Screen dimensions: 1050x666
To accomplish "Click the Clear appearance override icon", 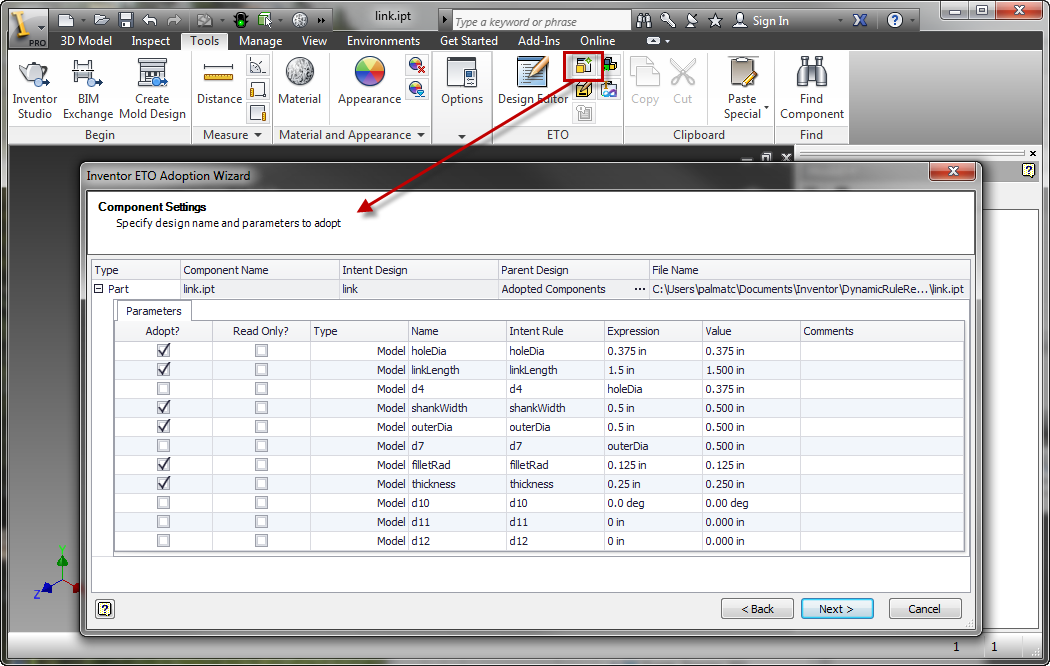I will click(x=417, y=66).
